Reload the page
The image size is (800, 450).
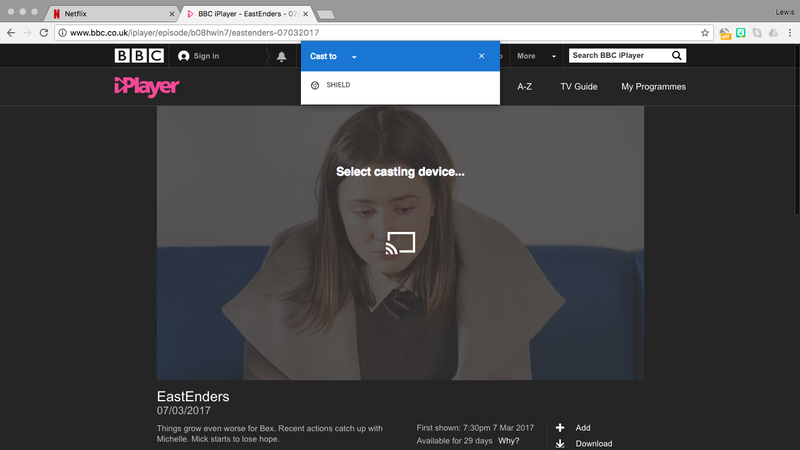coord(44,33)
